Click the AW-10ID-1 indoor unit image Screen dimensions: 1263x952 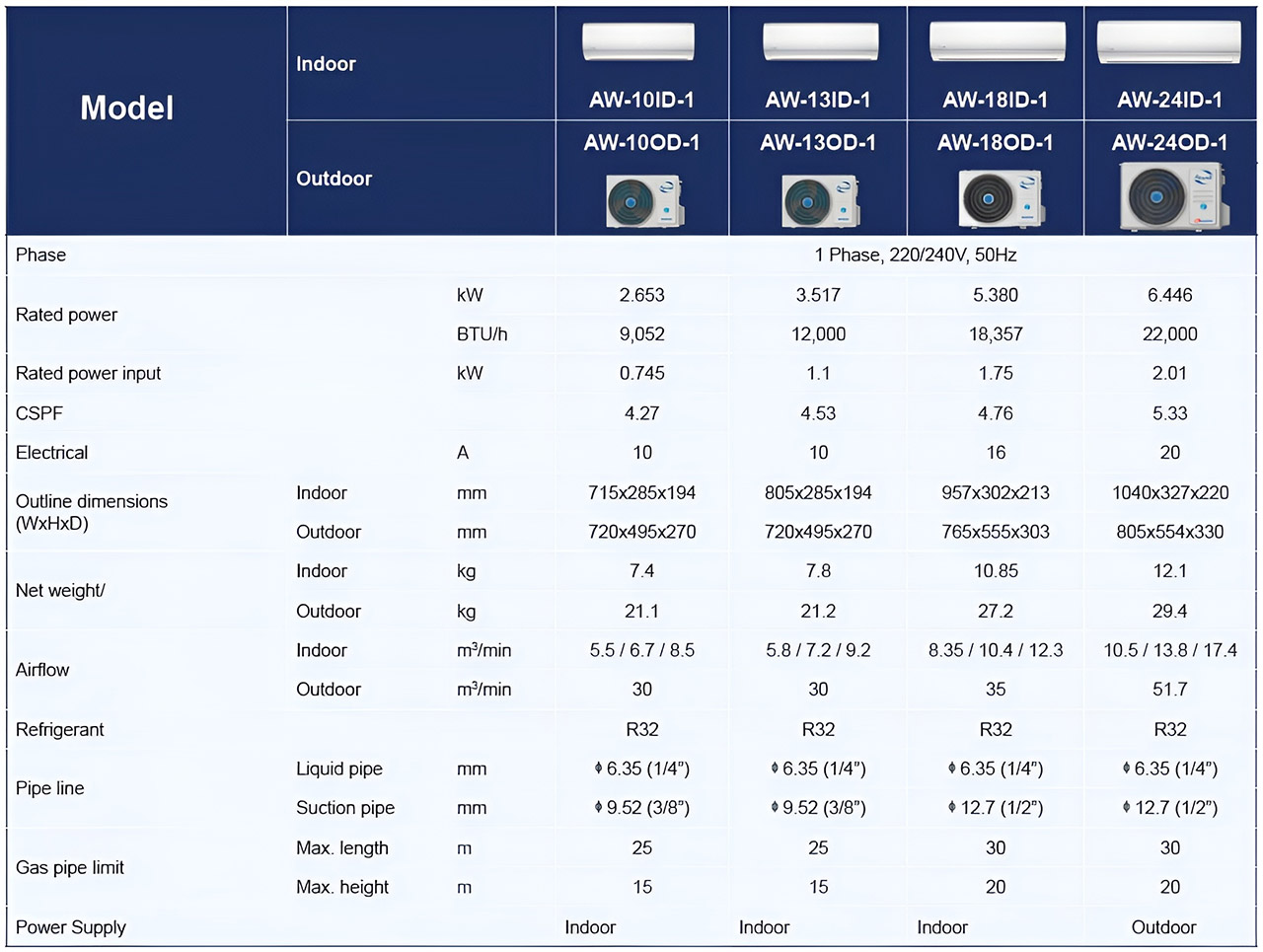638,43
